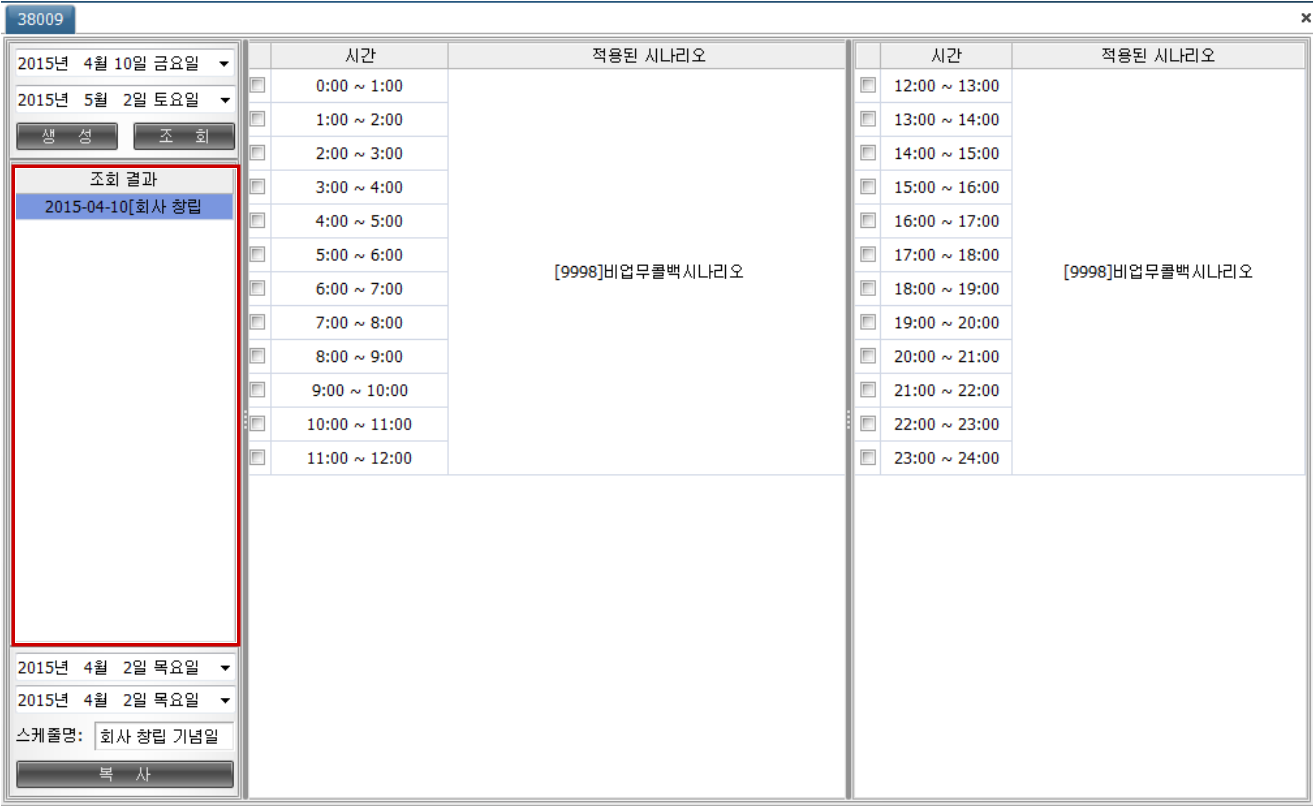Check the box for 9:00 ~ 10:00
1314x807 pixels.
257,390
